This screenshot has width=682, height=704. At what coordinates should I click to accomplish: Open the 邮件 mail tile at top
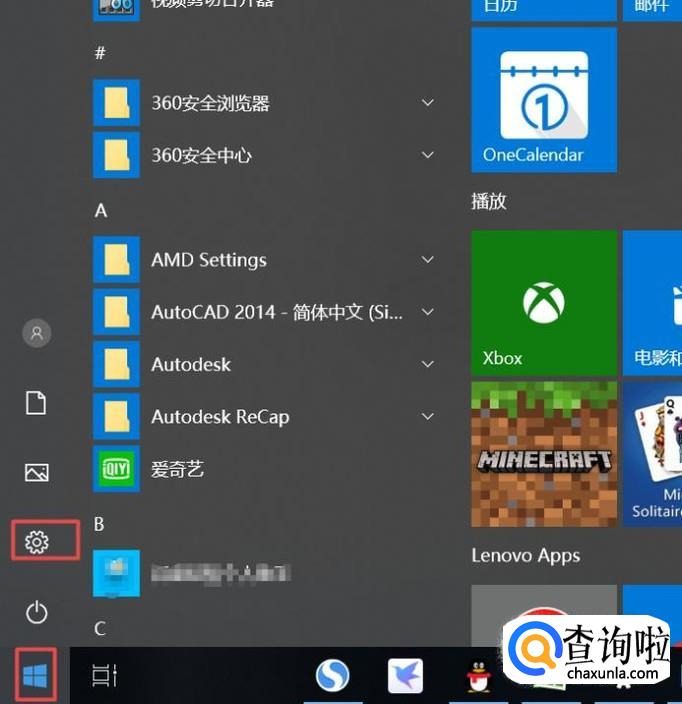click(x=652, y=9)
